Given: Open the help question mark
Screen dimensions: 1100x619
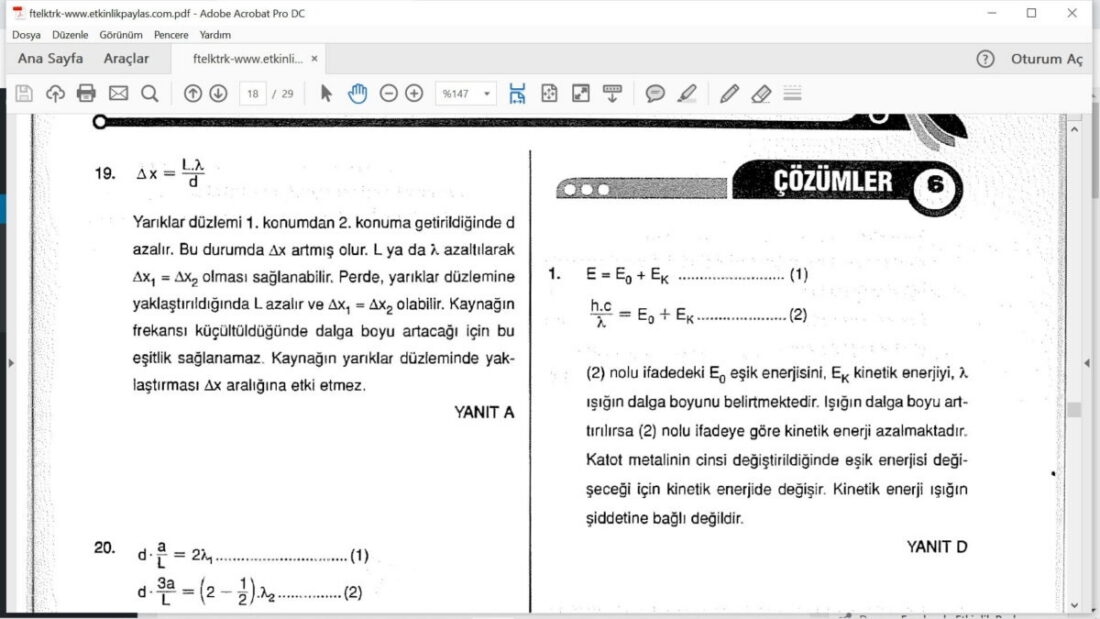Looking at the screenshot, I should click(985, 59).
